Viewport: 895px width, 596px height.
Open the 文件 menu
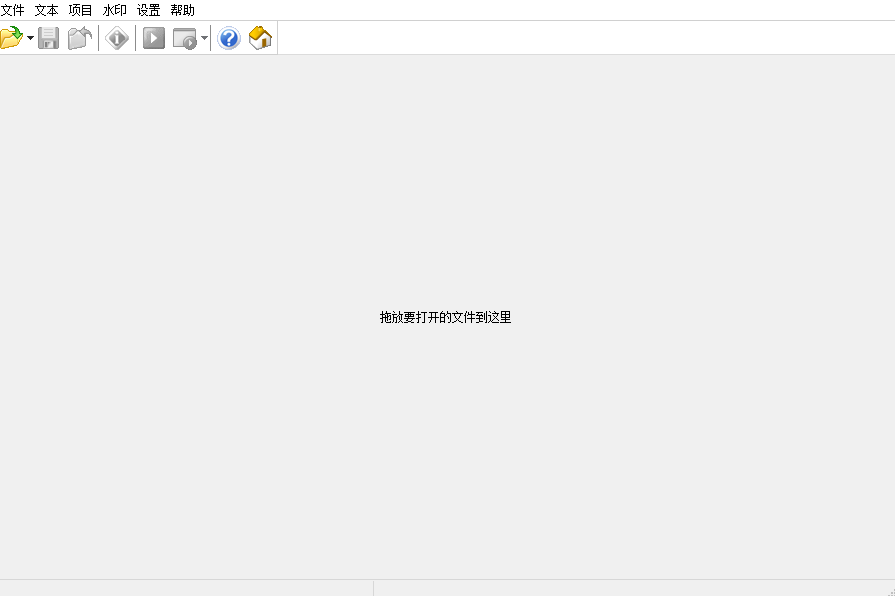click(13, 10)
